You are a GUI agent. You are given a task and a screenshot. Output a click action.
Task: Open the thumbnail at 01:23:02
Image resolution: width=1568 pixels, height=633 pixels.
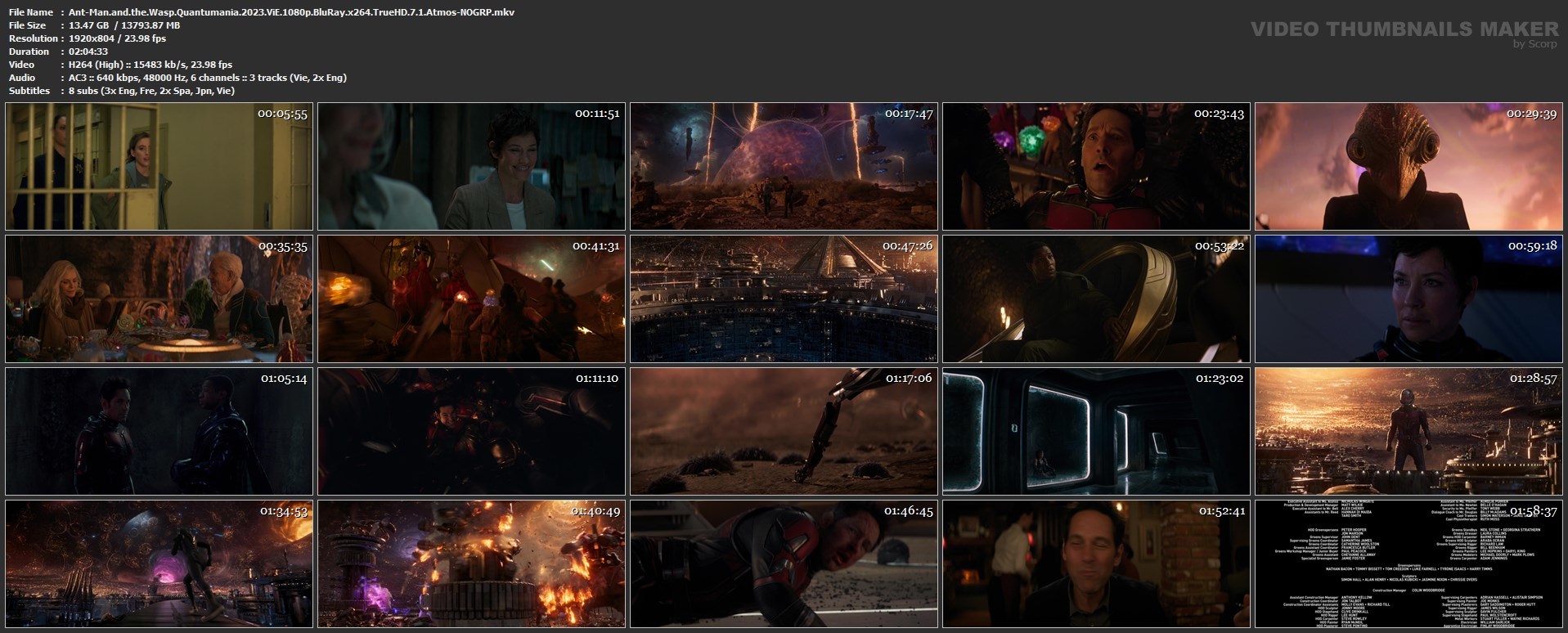tap(1096, 431)
